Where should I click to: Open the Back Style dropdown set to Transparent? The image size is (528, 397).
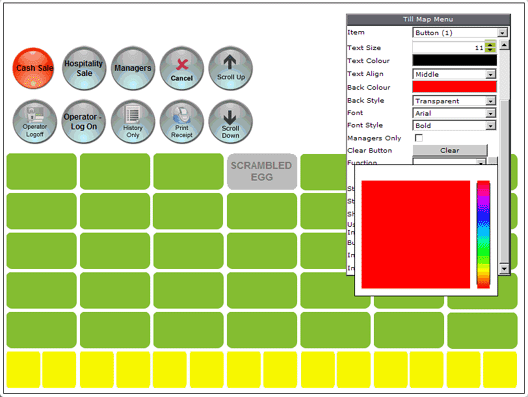coord(454,101)
